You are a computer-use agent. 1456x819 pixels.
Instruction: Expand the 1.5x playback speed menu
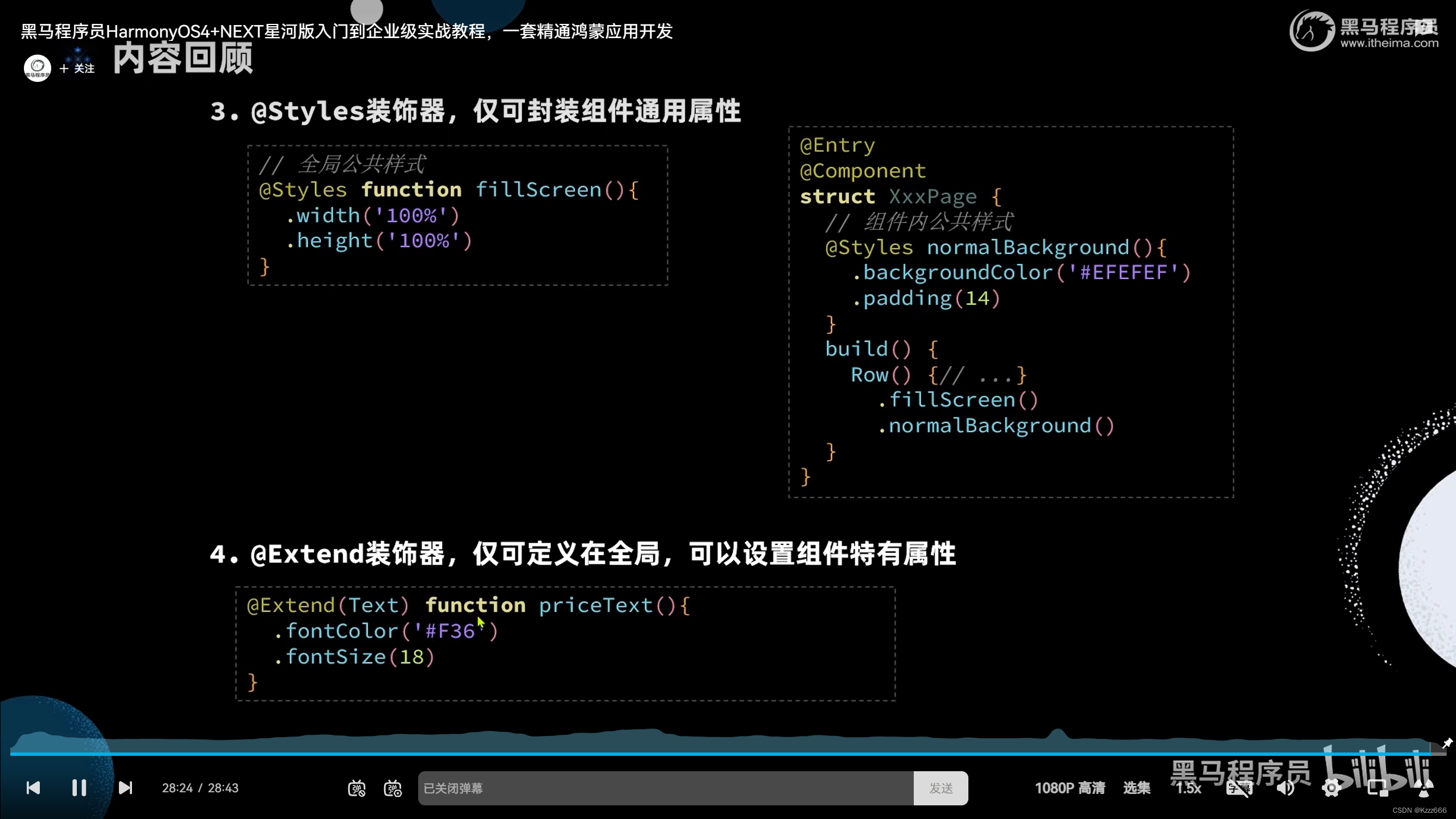point(1189,788)
